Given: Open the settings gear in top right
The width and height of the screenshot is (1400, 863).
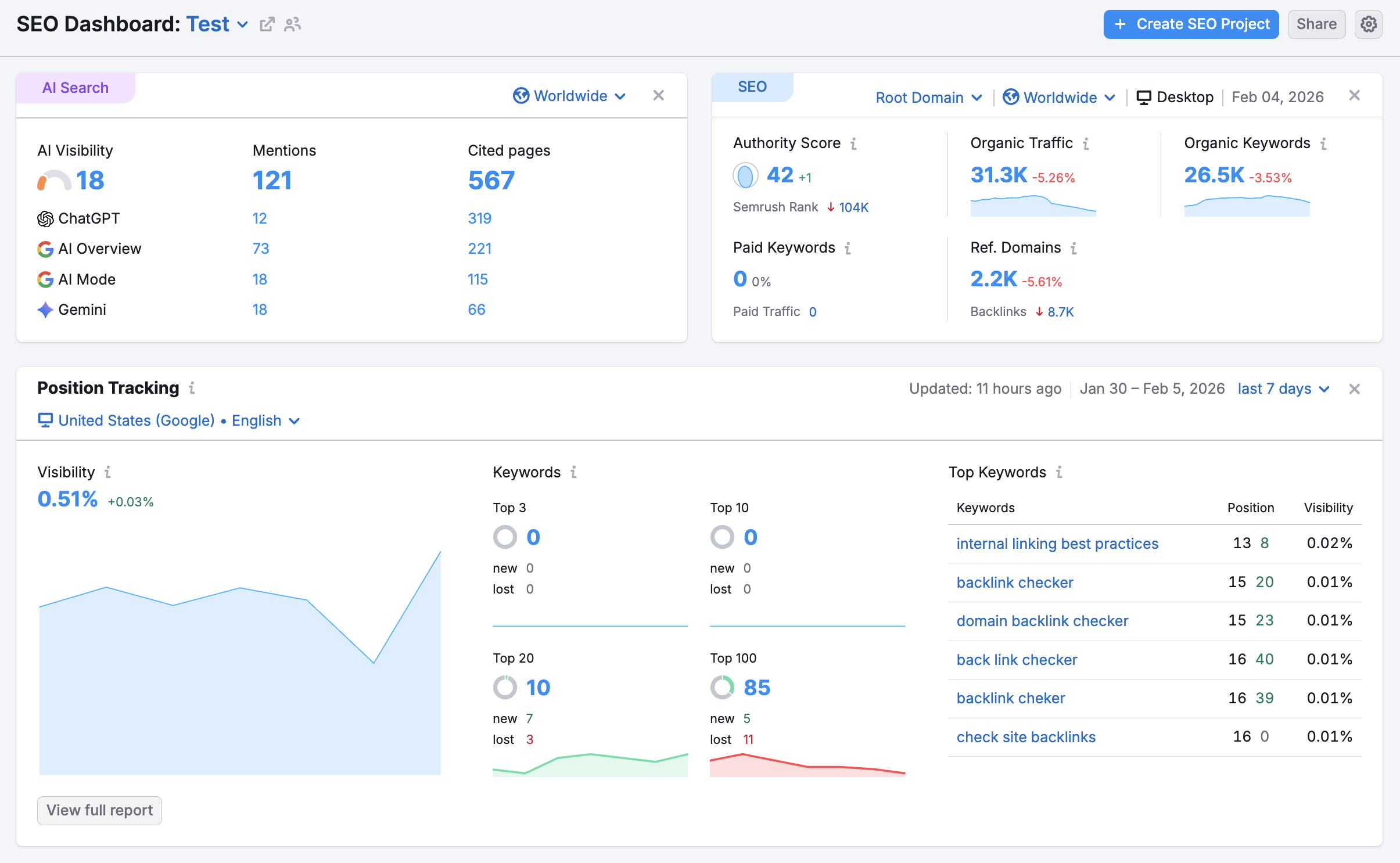Looking at the screenshot, I should [x=1369, y=24].
